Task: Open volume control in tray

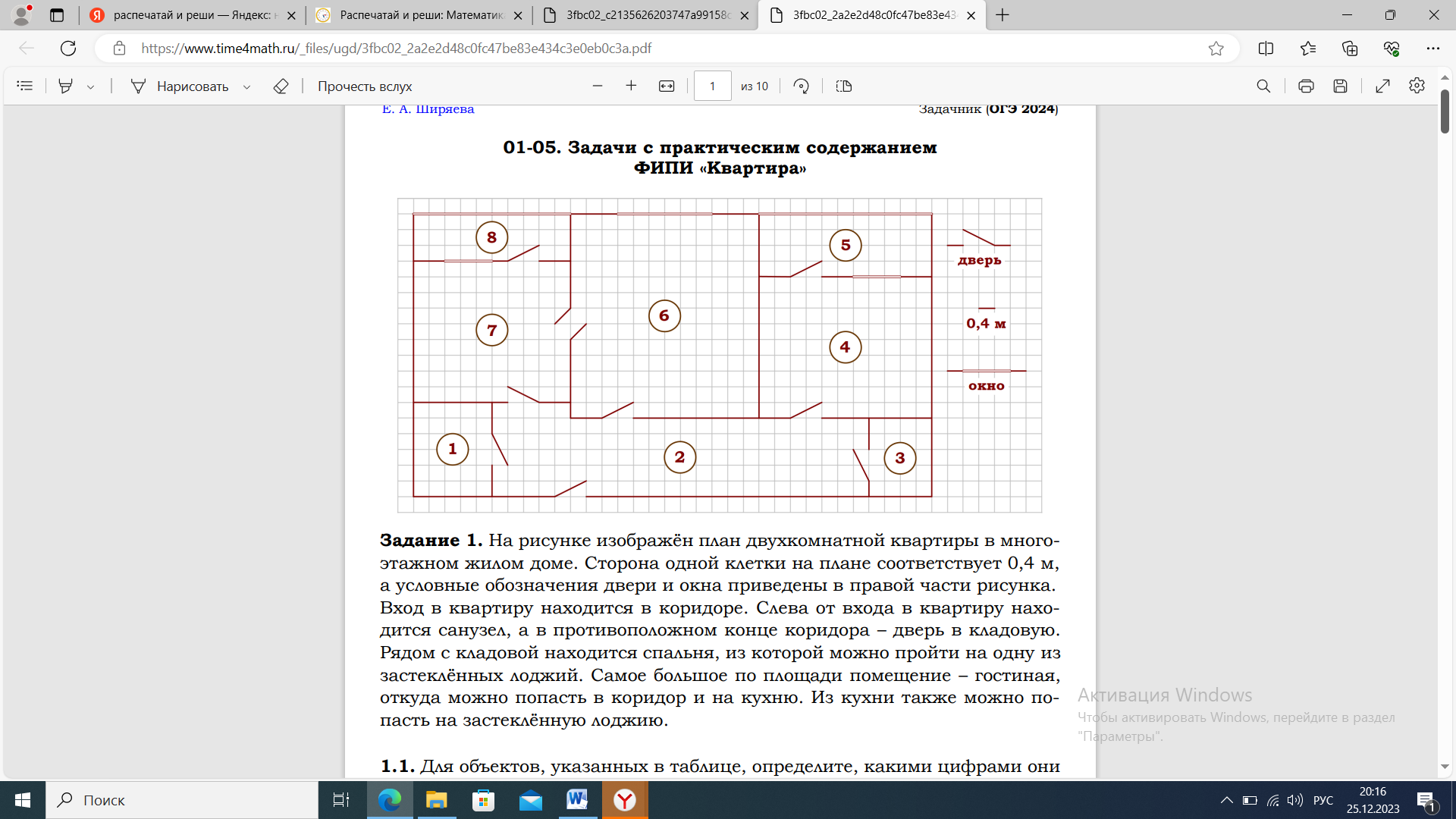Action: [x=1295, y=800]
